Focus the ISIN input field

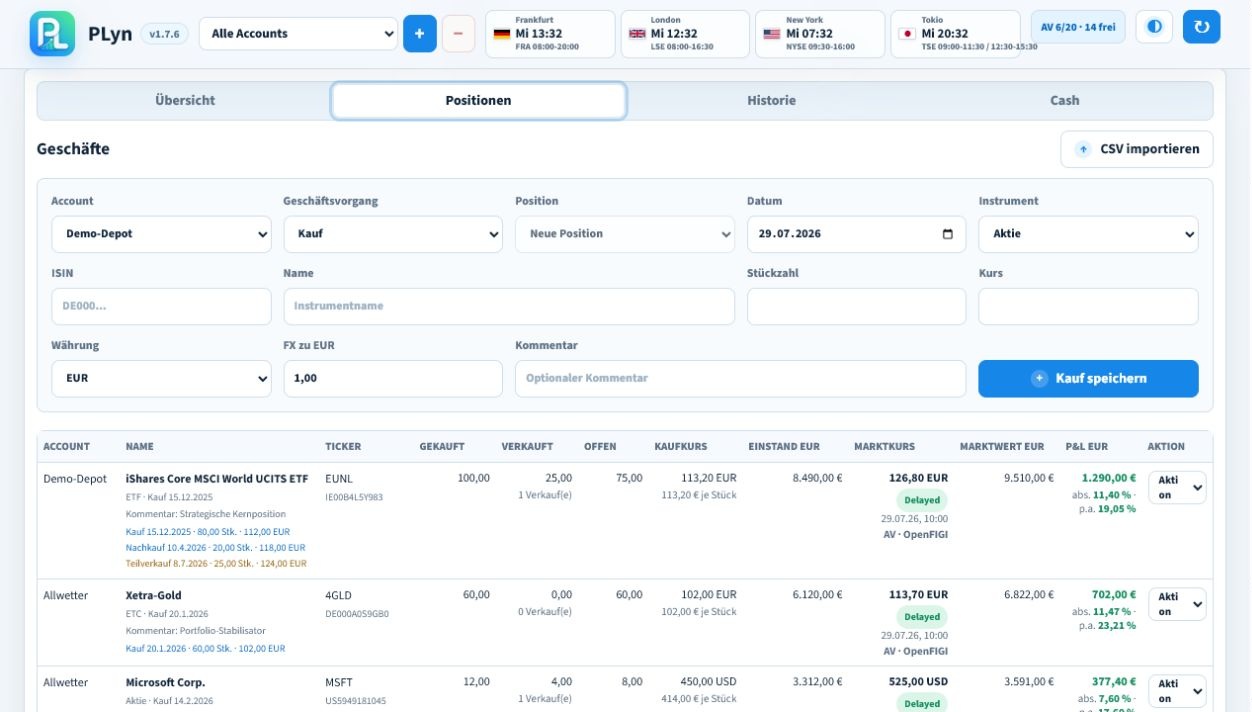click(161, 307)
